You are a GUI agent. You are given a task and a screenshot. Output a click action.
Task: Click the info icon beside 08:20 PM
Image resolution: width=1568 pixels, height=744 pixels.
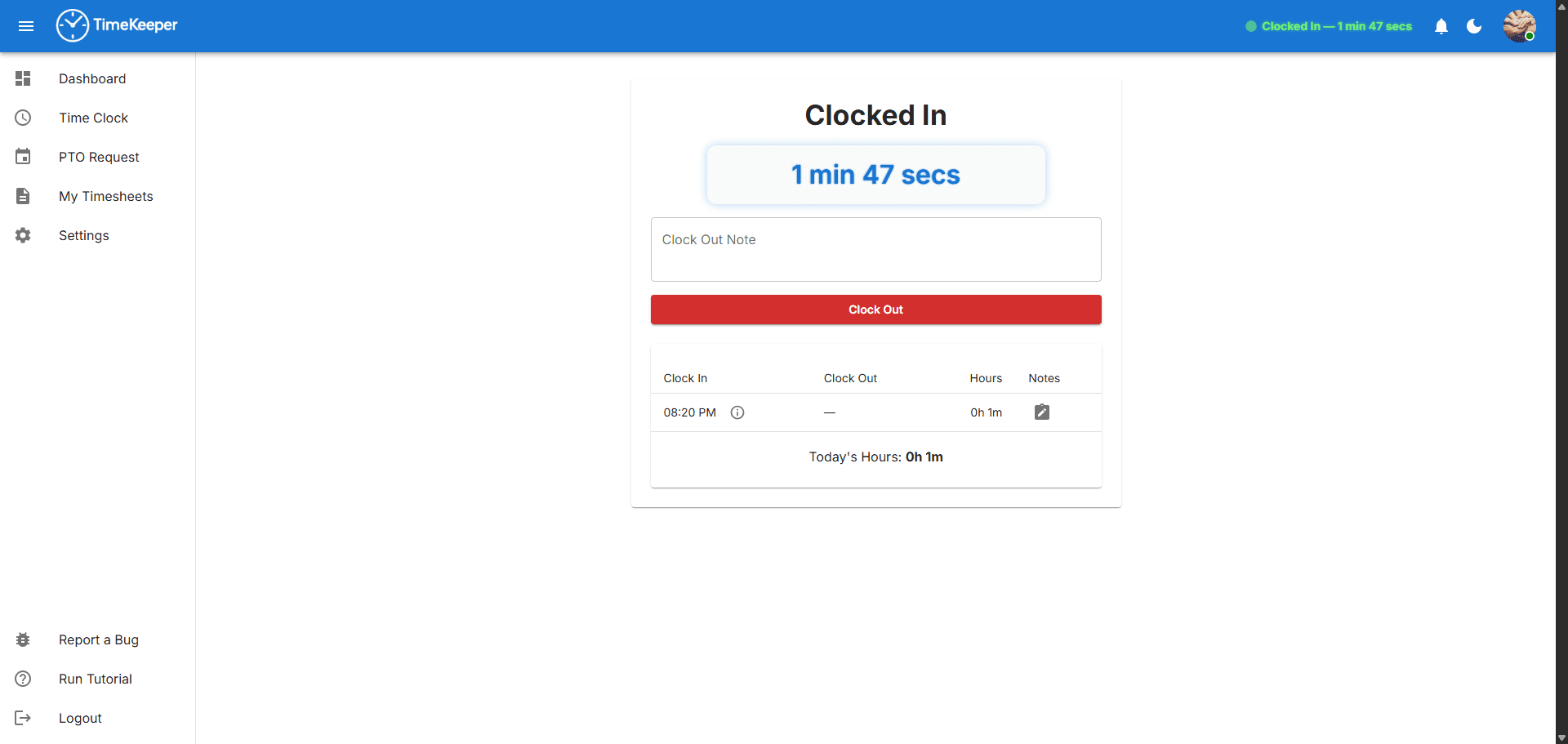737,412
